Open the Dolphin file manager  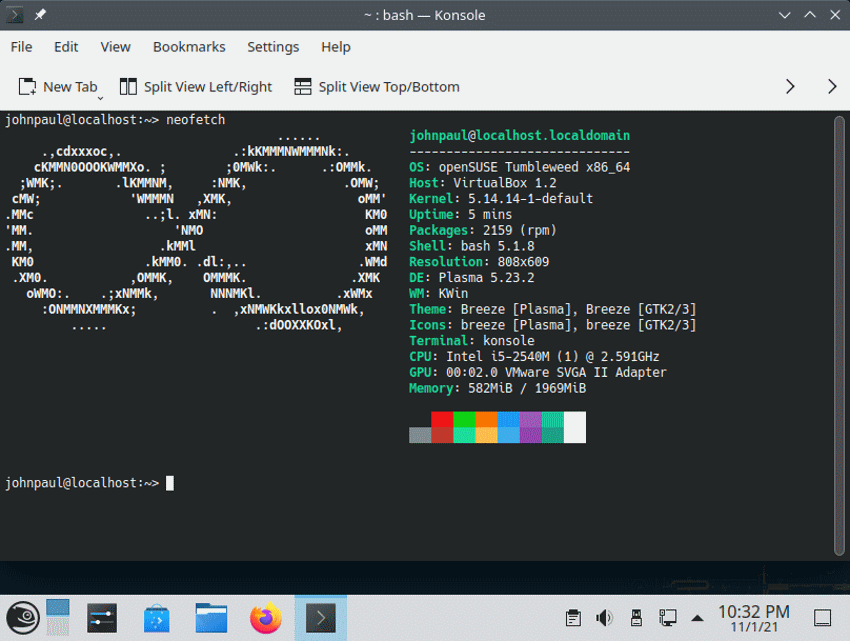pos(210,617)
